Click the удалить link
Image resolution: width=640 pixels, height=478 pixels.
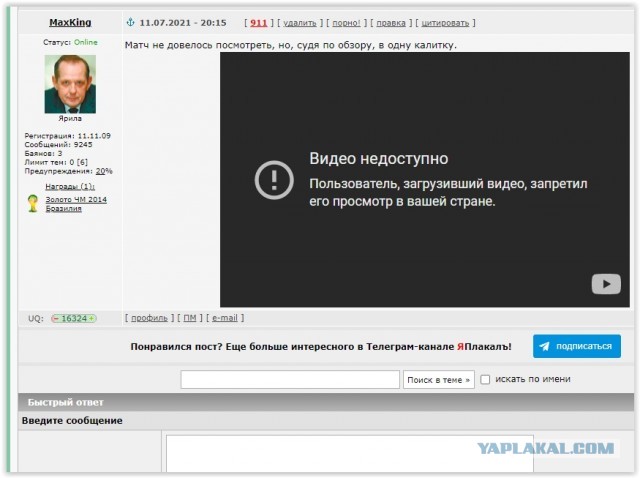click(300, 23)
